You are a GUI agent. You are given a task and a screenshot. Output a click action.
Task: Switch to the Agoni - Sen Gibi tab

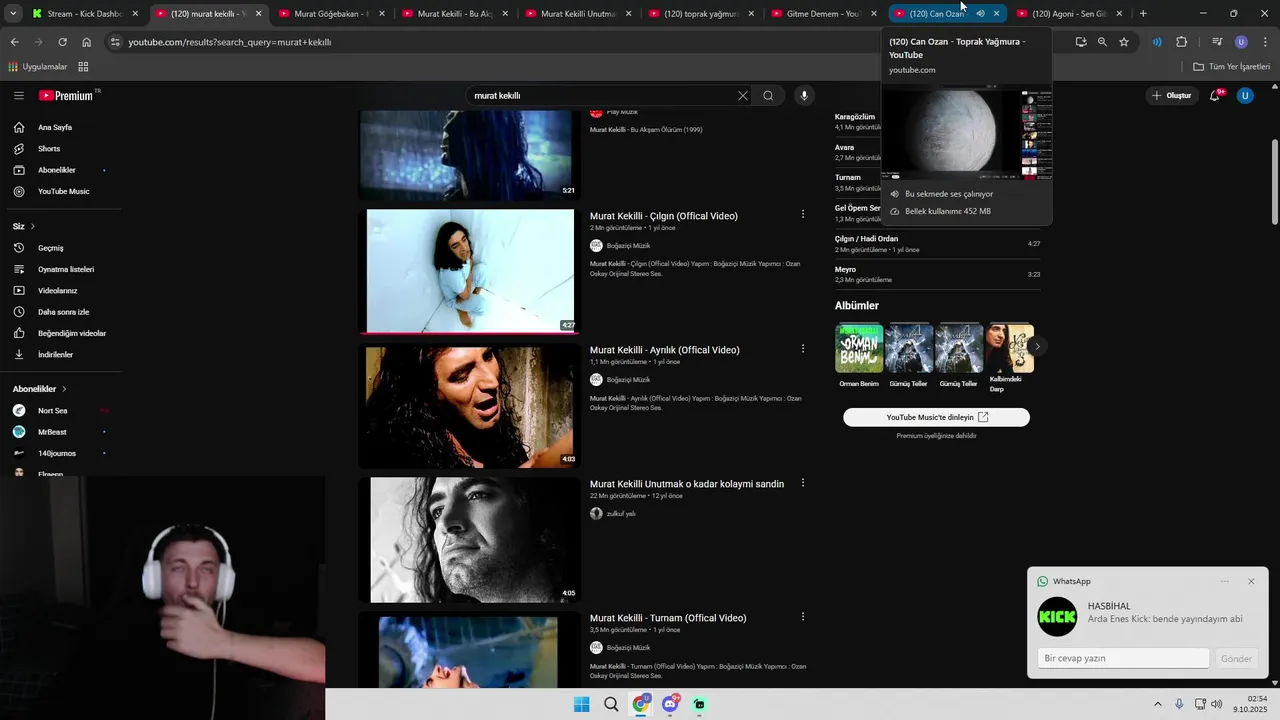(1069, 14)
